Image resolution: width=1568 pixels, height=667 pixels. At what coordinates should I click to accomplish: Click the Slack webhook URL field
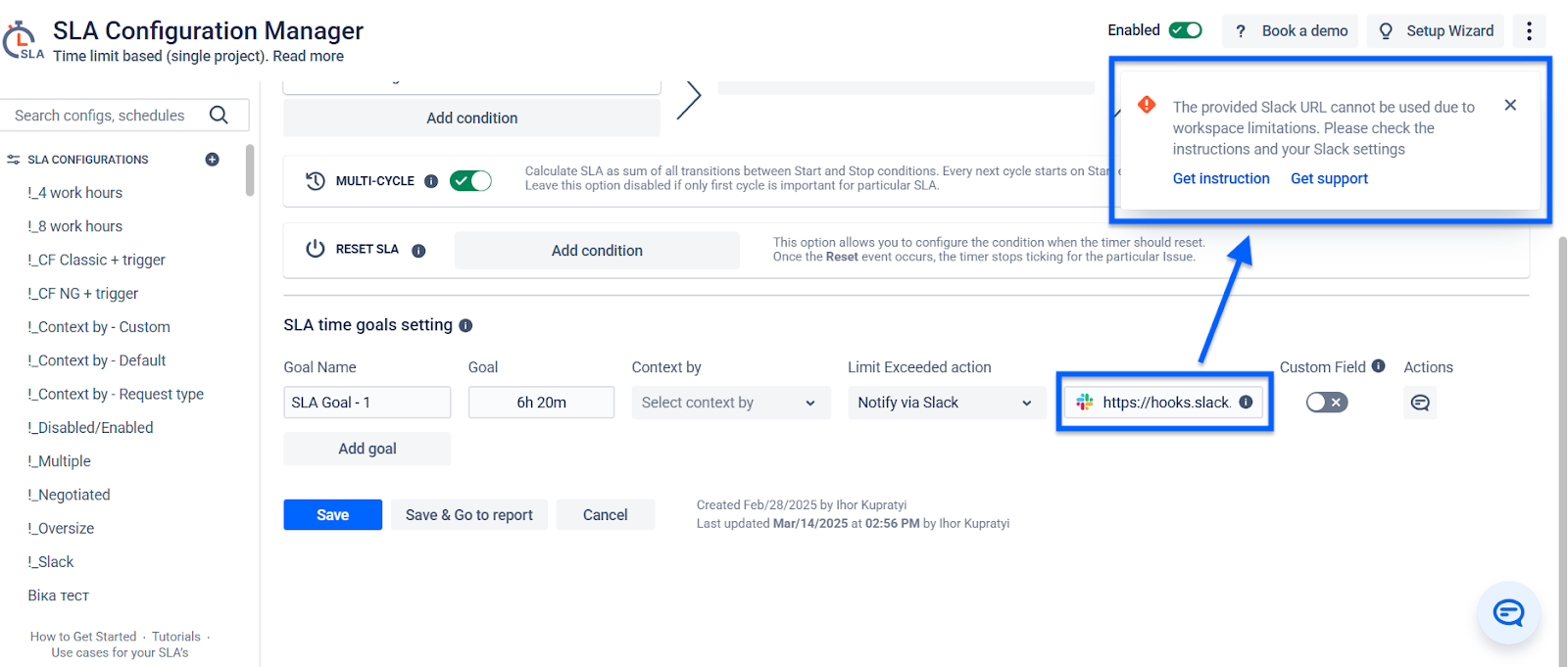(x=1165, y=403)
